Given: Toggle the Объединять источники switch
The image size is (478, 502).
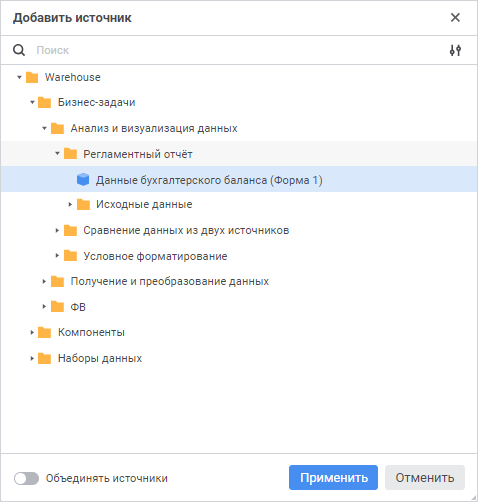Looking at the screenshot, I should click(26, 478).
